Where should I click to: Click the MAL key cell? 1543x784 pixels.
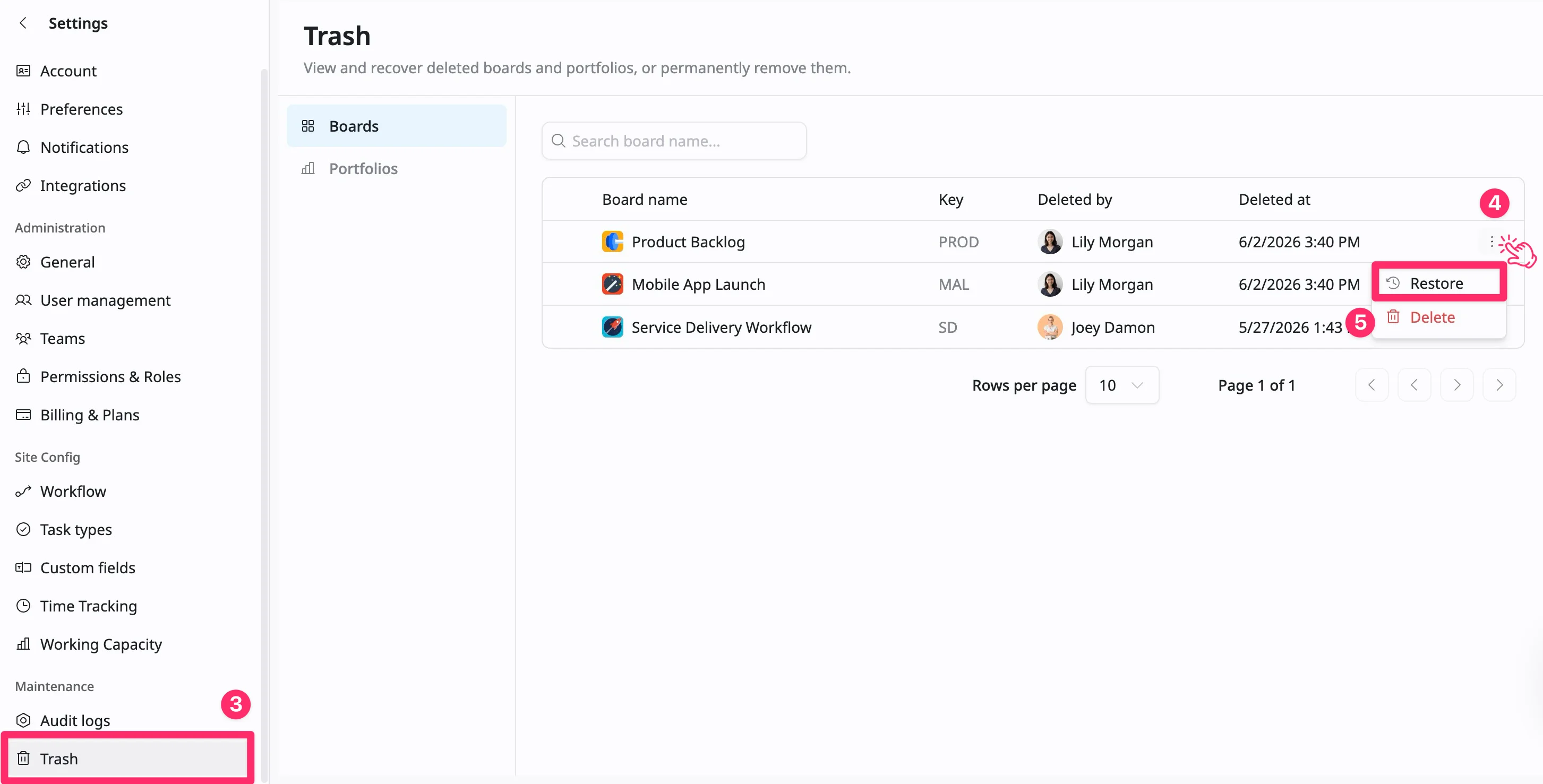[954, 285]
